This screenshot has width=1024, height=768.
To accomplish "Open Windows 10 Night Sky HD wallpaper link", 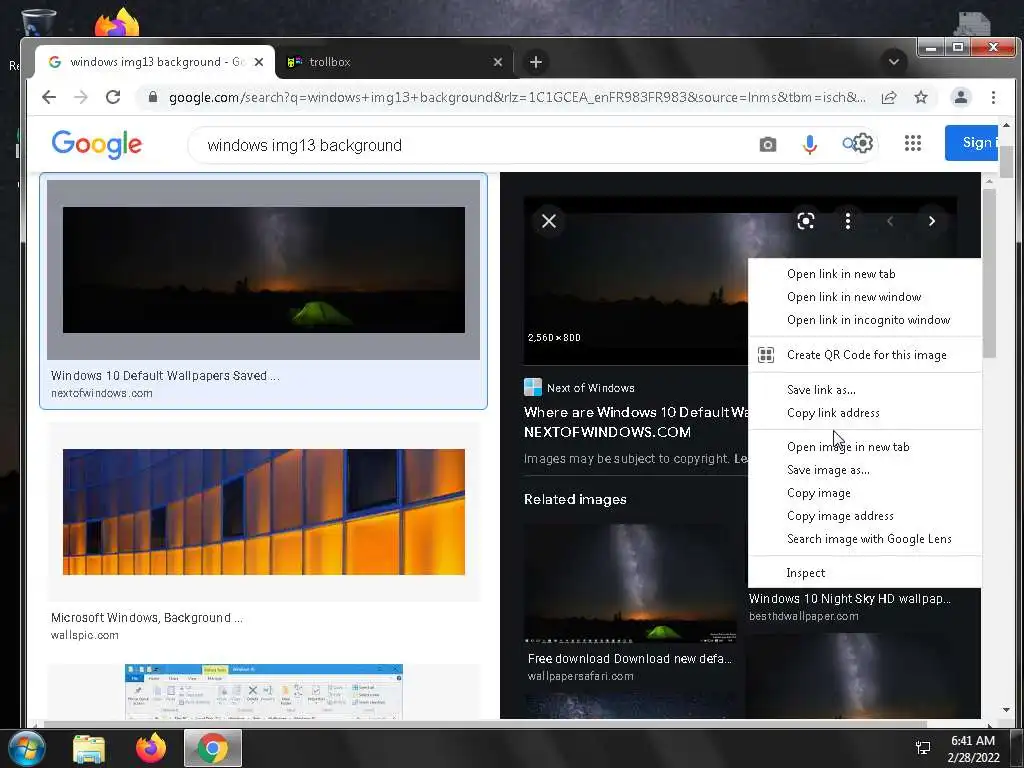I will (850, 598).
